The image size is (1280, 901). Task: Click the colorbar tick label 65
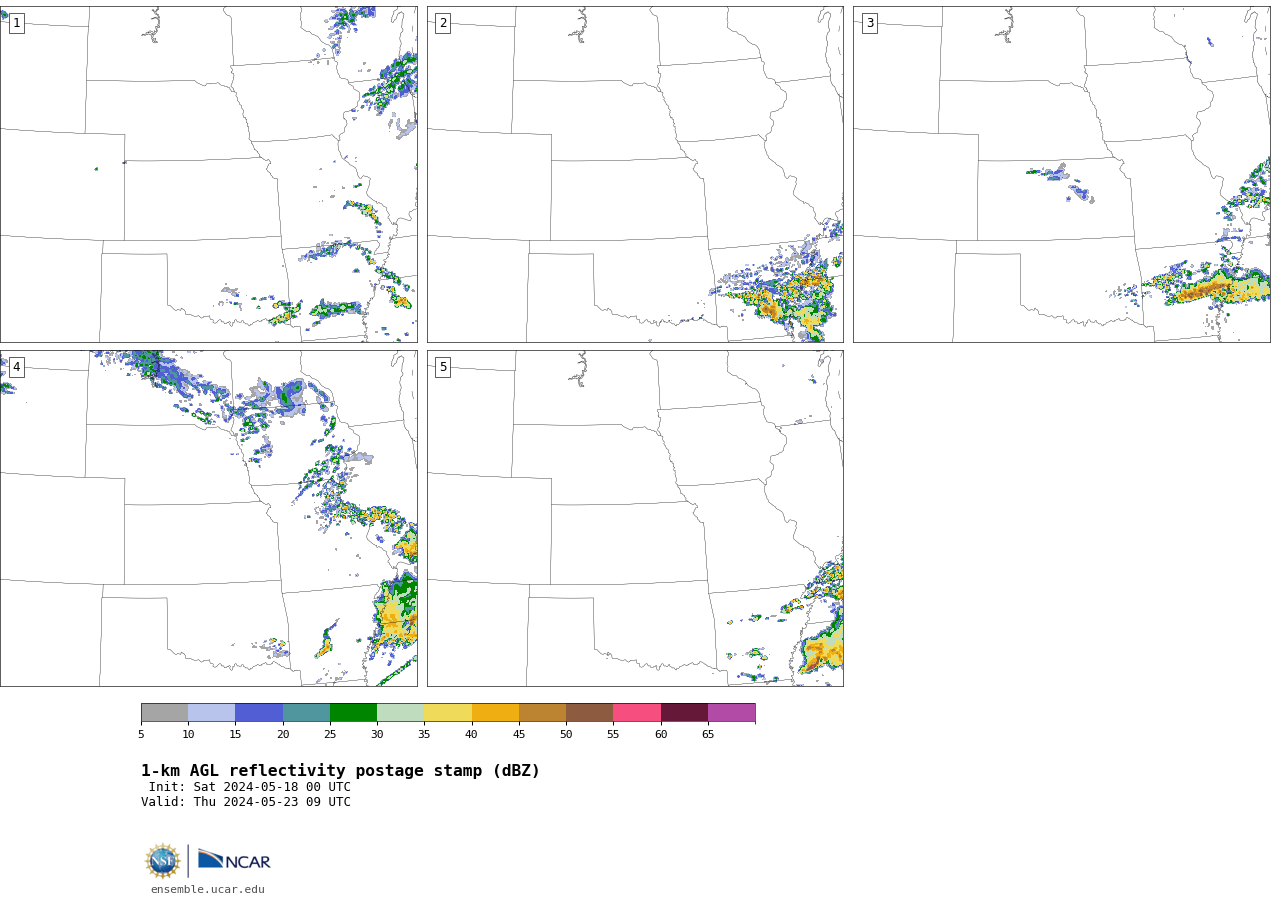click(708, 735)
